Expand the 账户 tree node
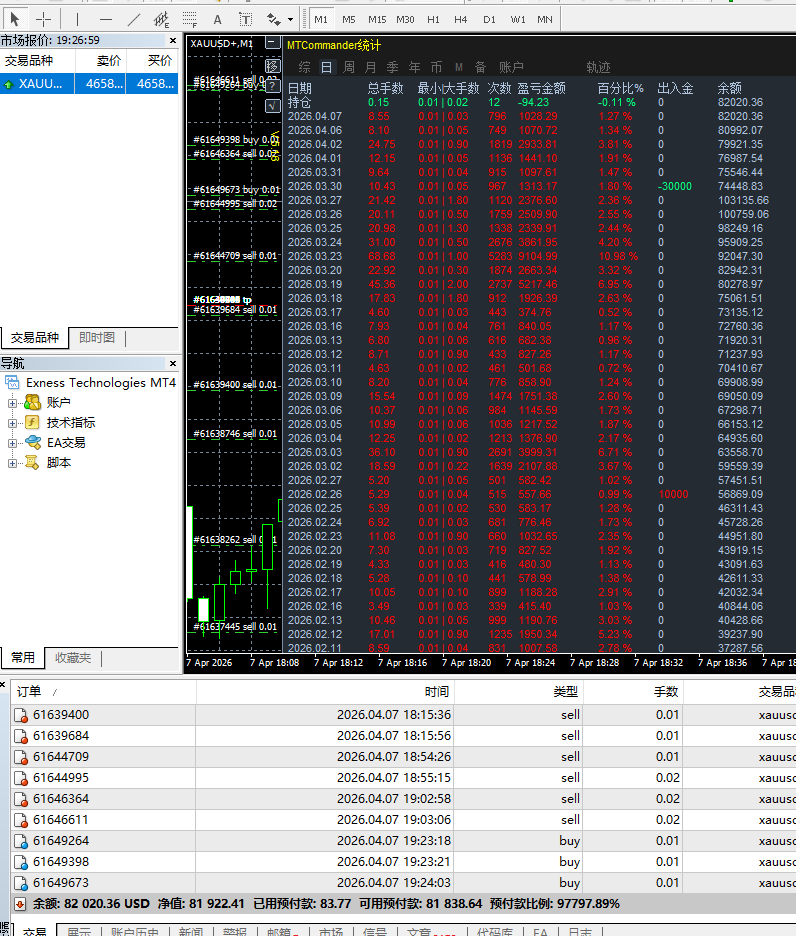The width and height of the screenshot is (796, 936). click(x=12, y=403)
